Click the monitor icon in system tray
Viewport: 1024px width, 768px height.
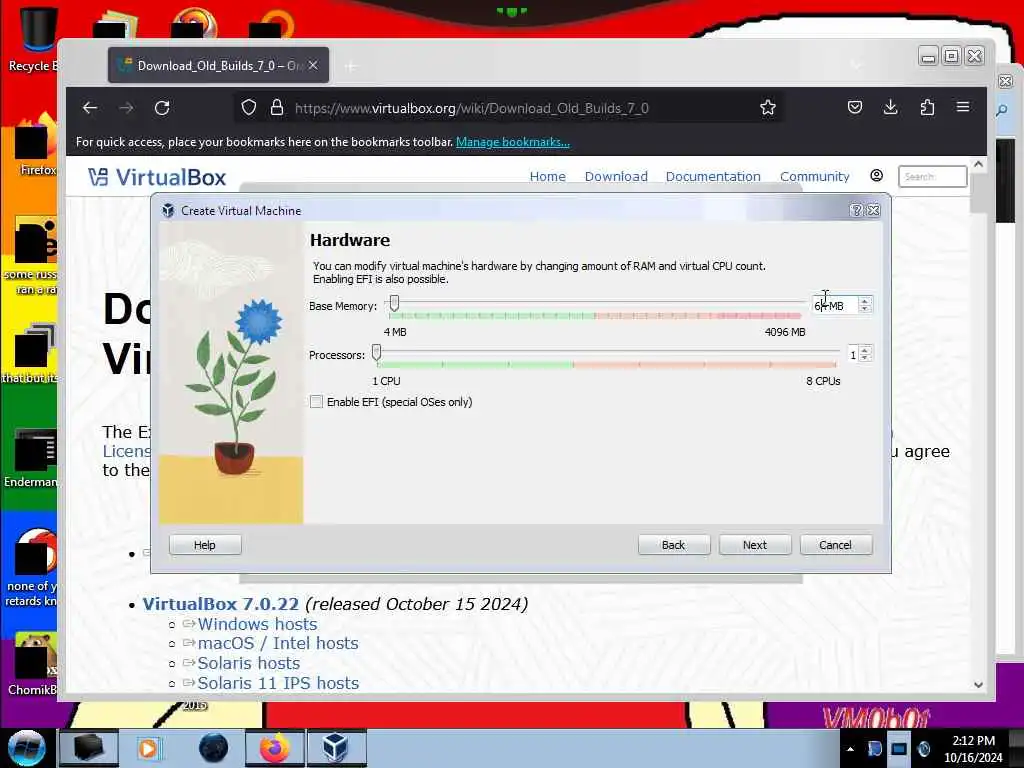[x=899, y=748]
